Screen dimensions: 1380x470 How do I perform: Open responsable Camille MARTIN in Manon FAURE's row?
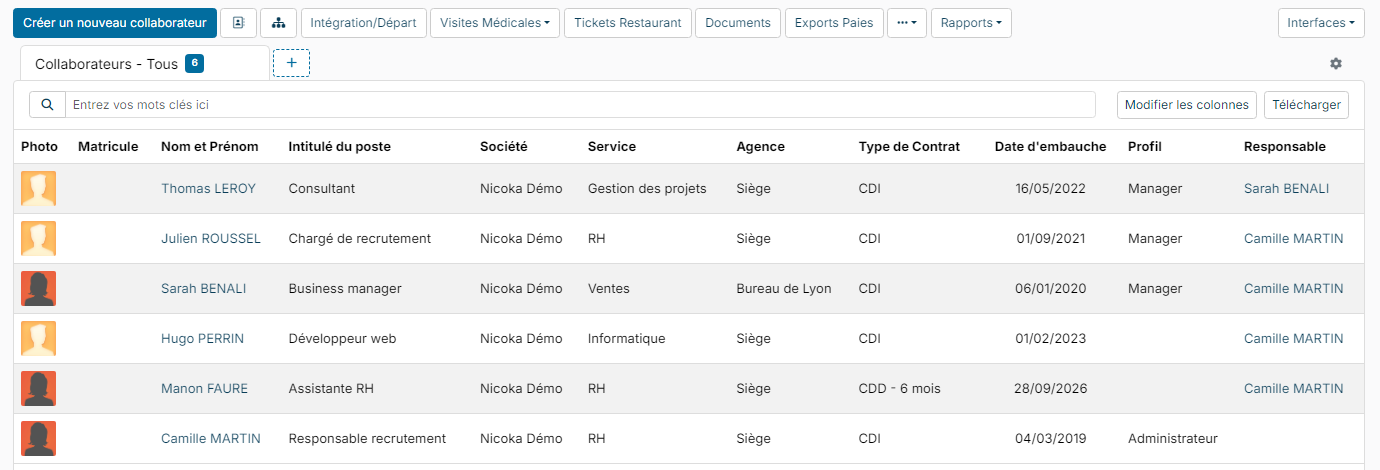pos(1294,388)
